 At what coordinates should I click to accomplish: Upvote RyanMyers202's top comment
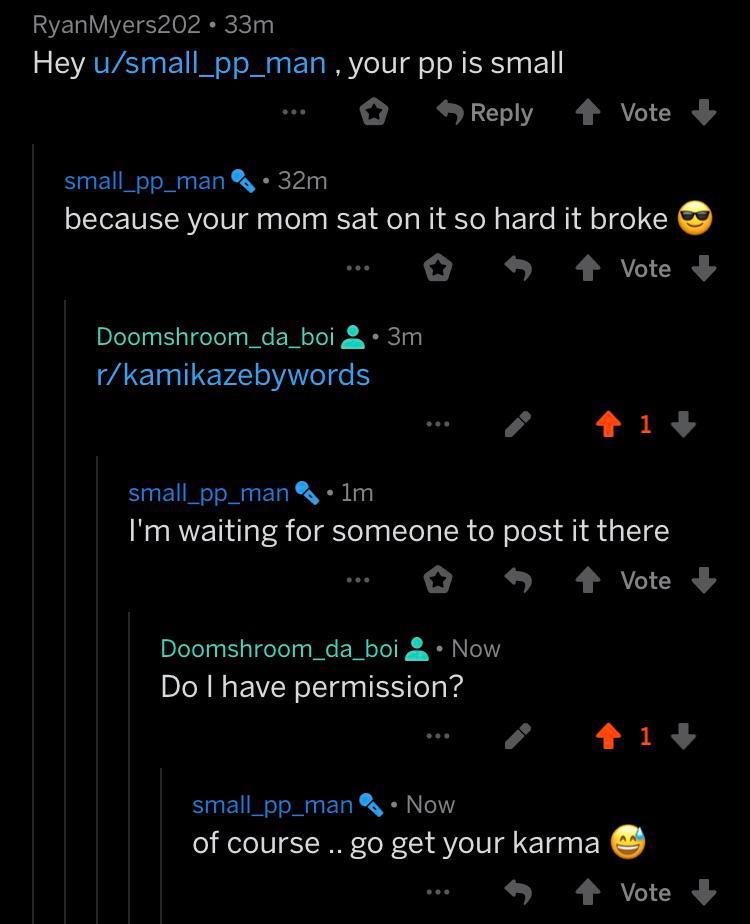click(x=589, y=112)
